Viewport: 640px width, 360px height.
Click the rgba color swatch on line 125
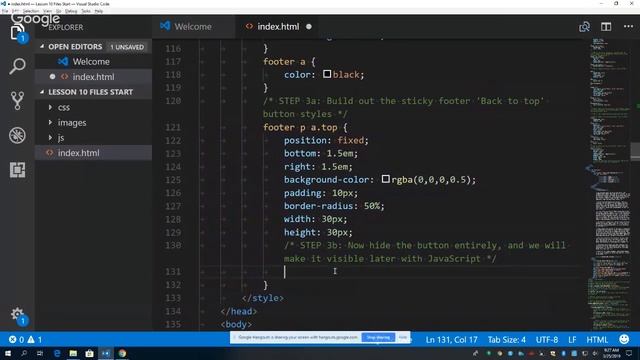point(386,179)
